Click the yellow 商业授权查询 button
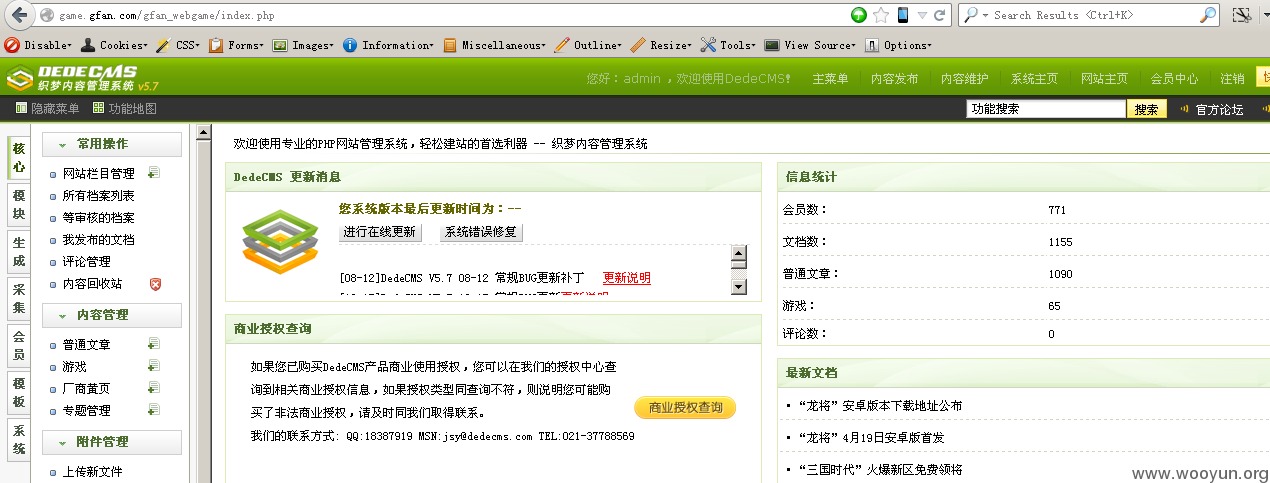This screenshot has width=1270, height=483. click(685, 408)
